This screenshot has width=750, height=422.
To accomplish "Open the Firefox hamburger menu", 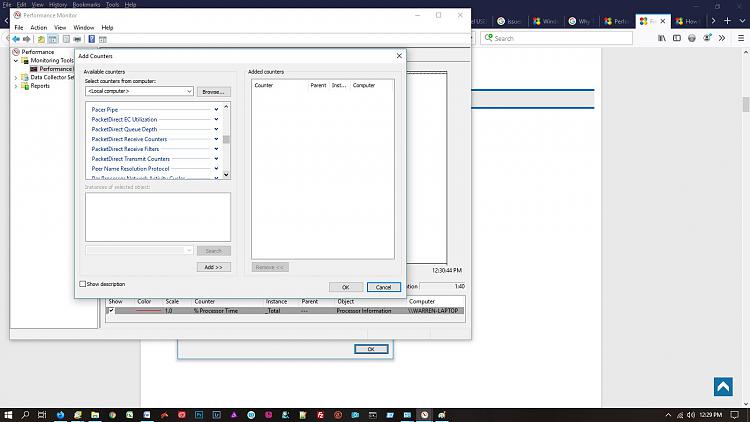I will tap(741, 38).
